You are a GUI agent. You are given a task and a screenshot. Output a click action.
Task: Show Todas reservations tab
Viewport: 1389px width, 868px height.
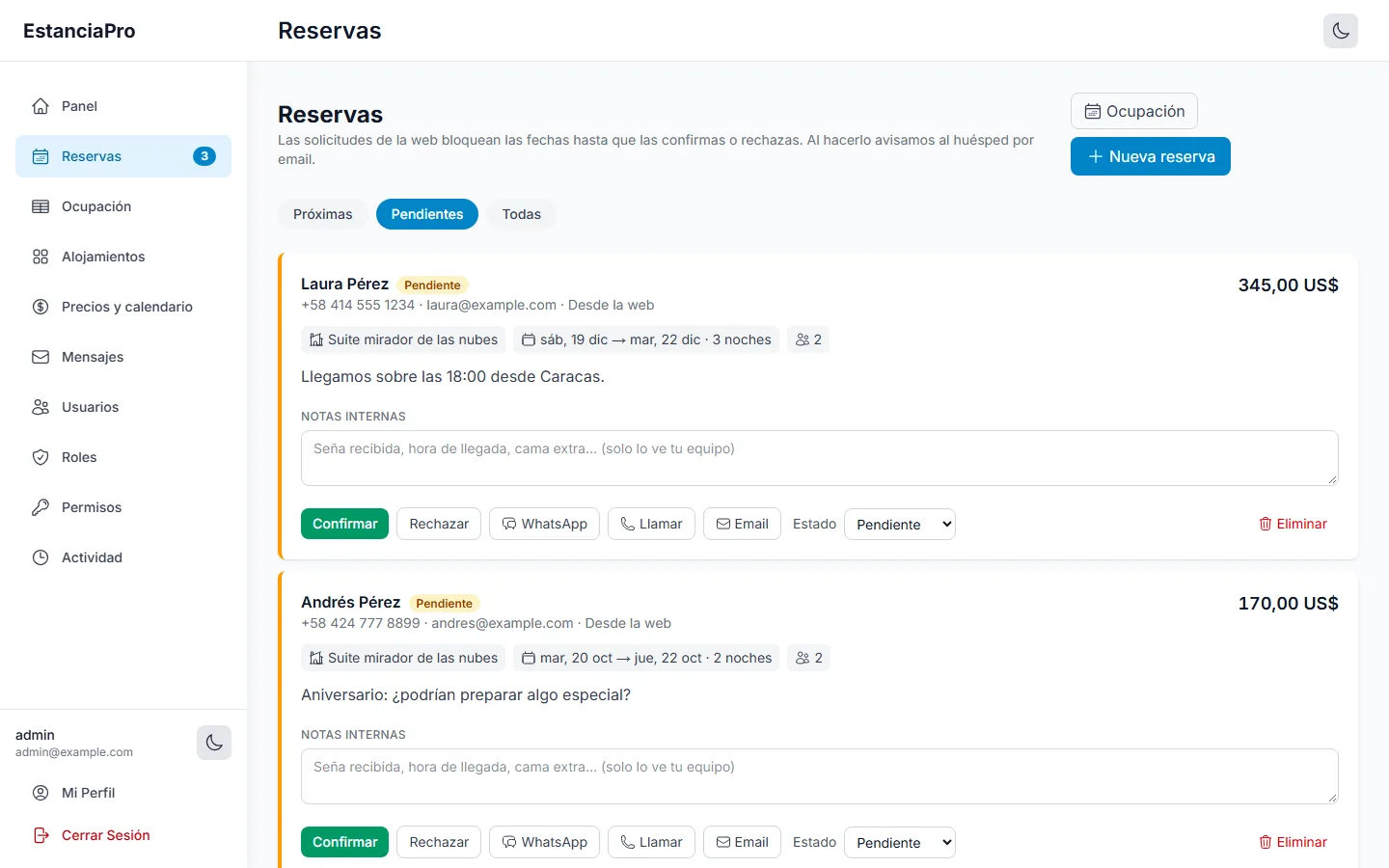[522, 214]
